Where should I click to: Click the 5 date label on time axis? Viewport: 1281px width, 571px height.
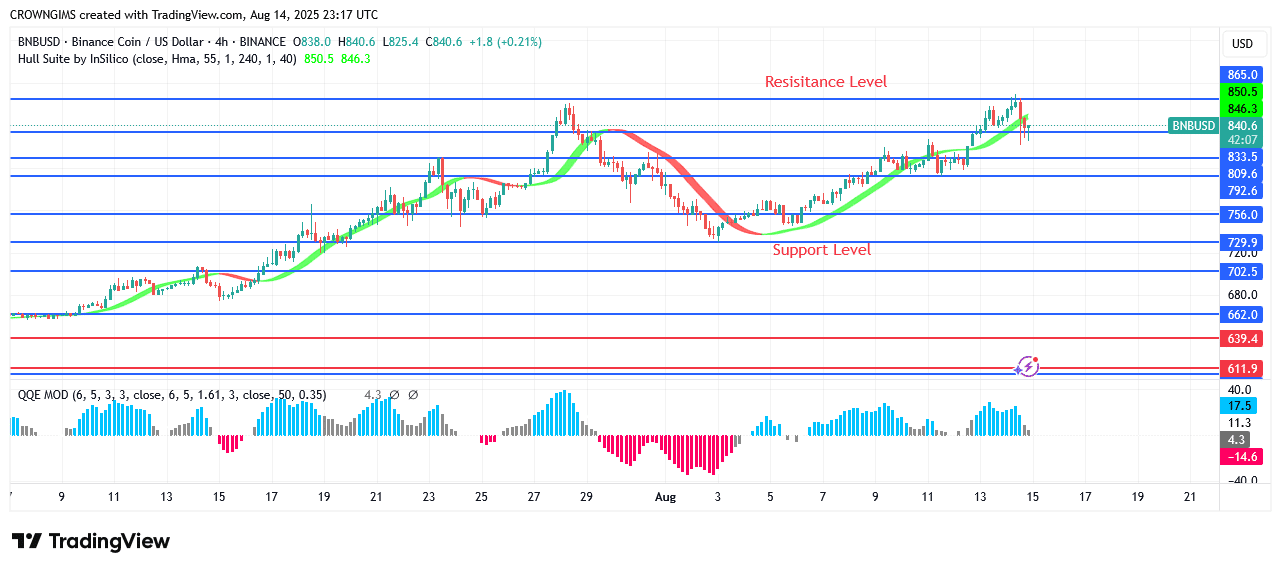click(x=770, y=496)
